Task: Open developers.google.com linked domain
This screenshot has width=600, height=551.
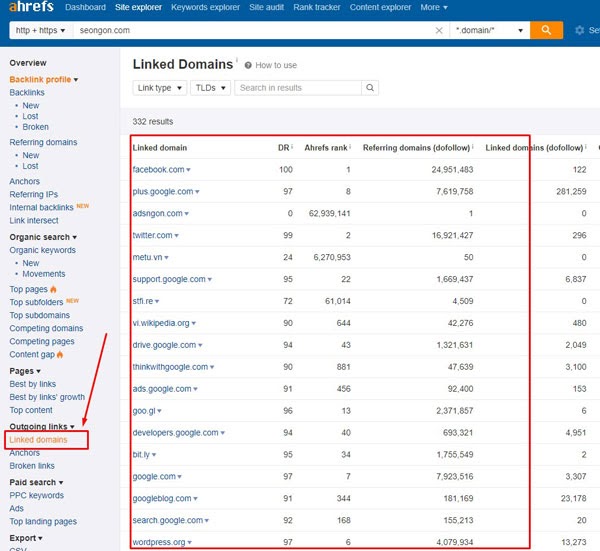Action: (x=175, y=432)
